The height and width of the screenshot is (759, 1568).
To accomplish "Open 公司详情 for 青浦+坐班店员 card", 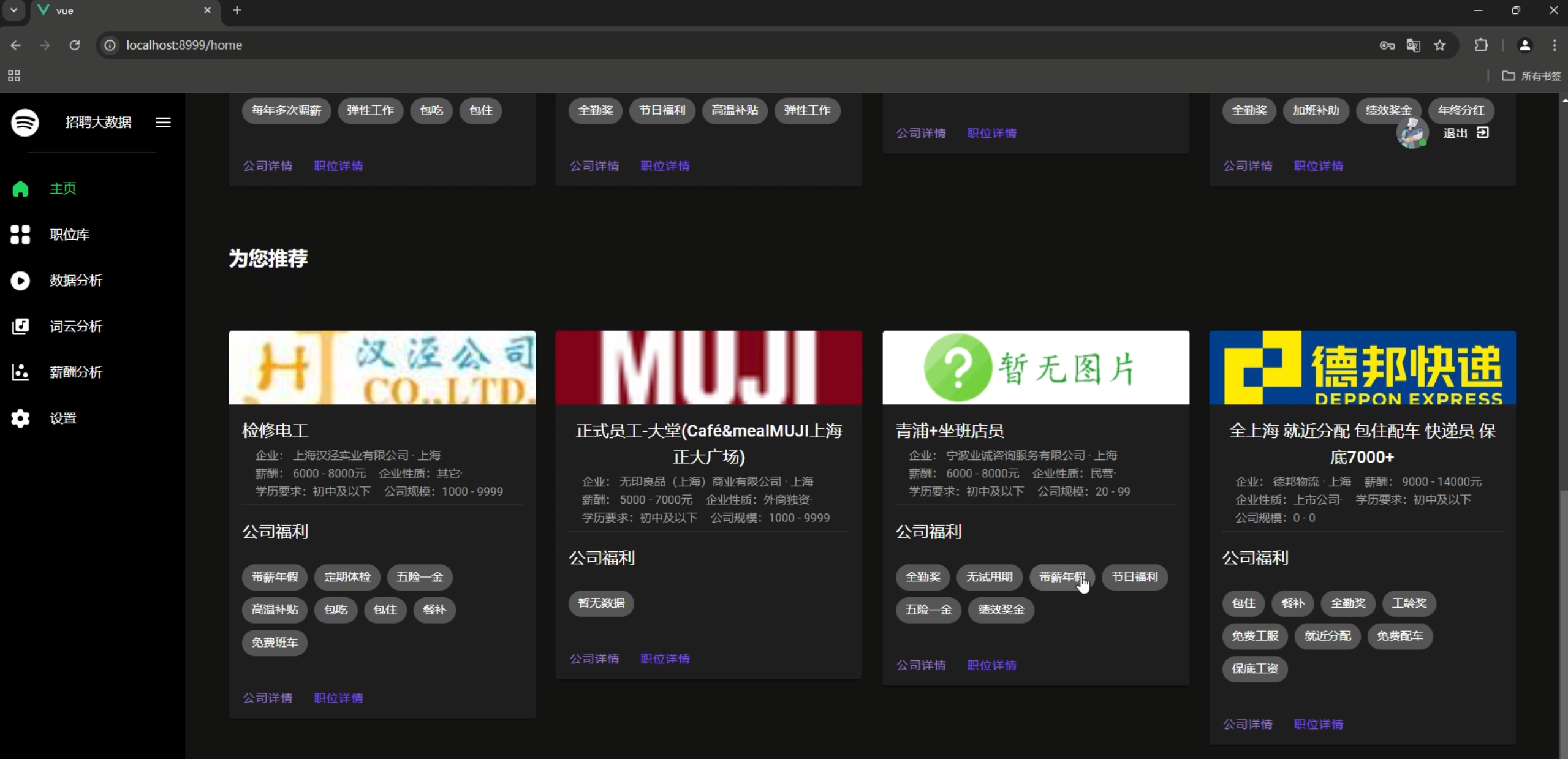I will (921, 665).
